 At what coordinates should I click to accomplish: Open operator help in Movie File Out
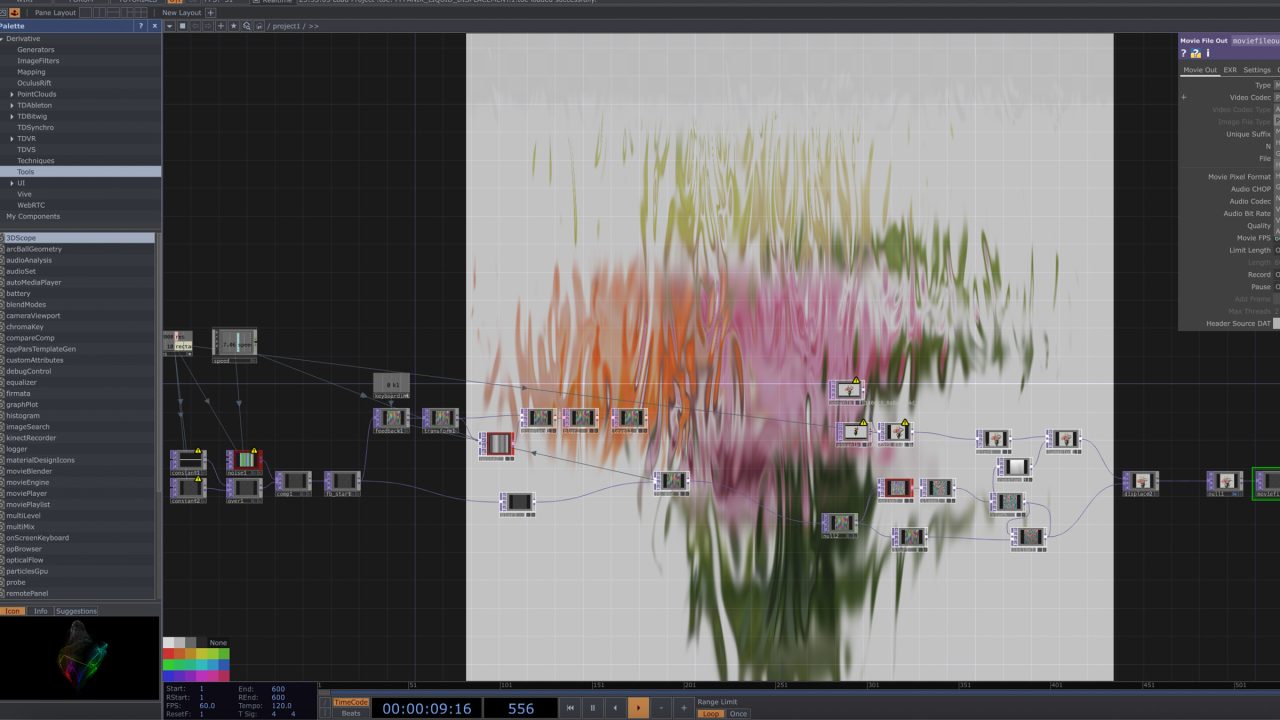tap(1184, 53)
